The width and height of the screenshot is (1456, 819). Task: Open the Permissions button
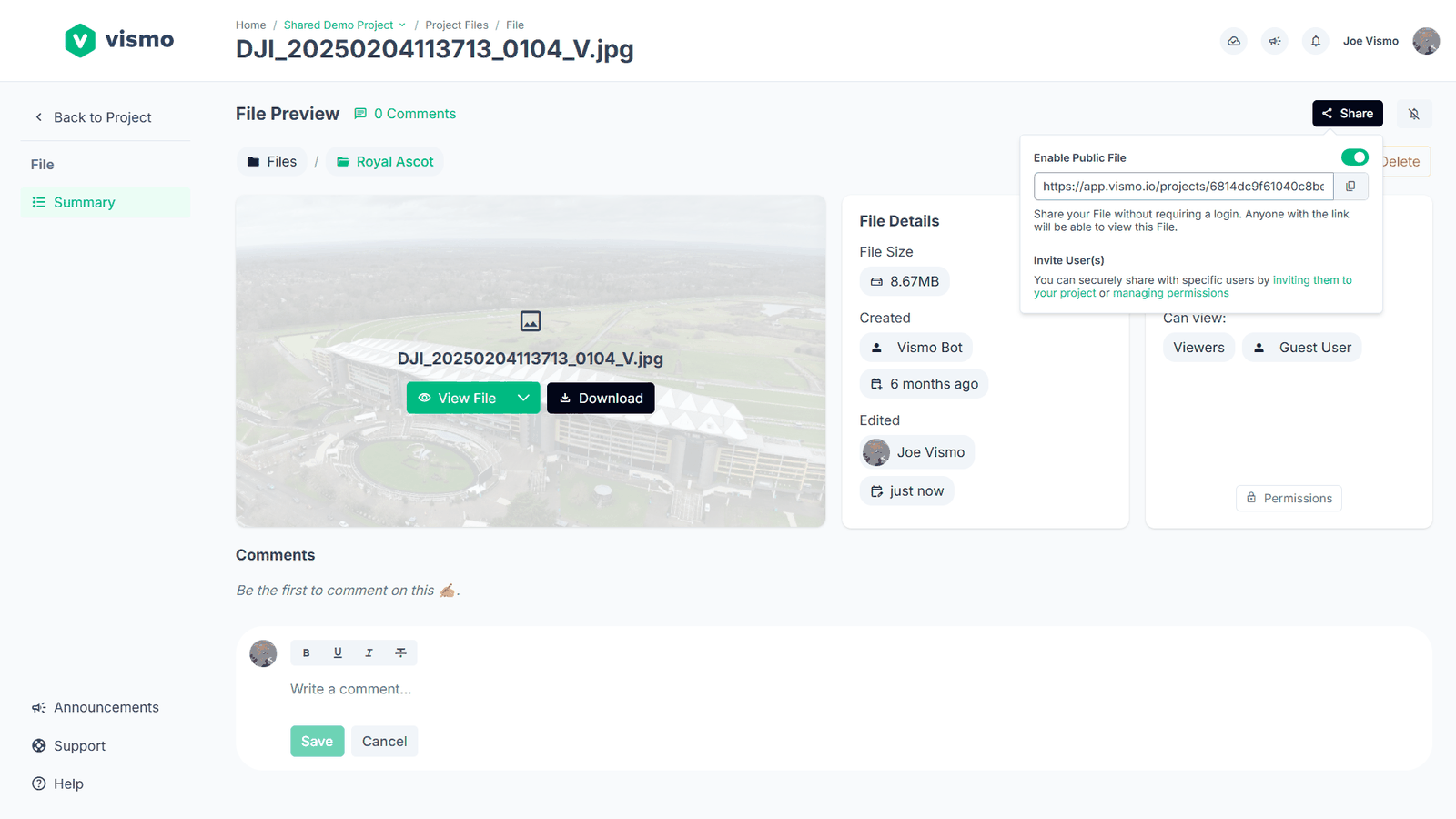pos(1289,498)
